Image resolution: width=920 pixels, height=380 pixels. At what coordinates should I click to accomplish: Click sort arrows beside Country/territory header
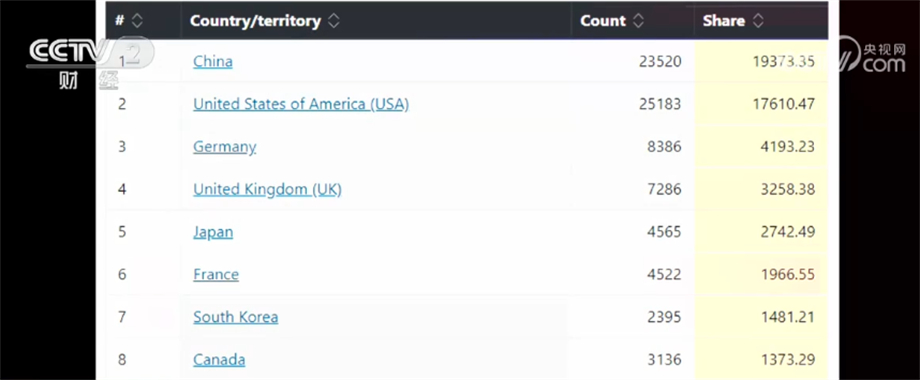[x=333, y=21]
